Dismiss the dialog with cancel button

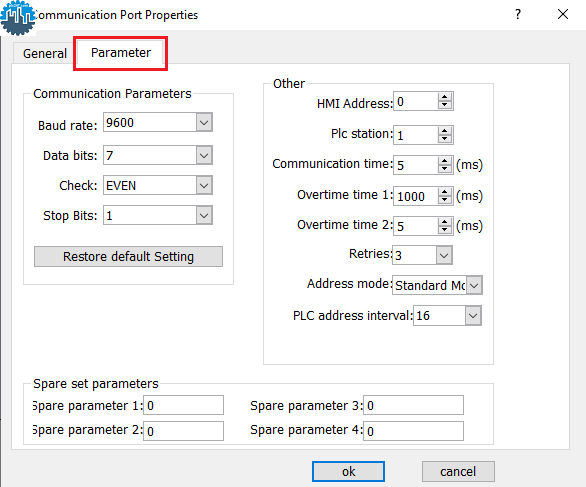458,471
